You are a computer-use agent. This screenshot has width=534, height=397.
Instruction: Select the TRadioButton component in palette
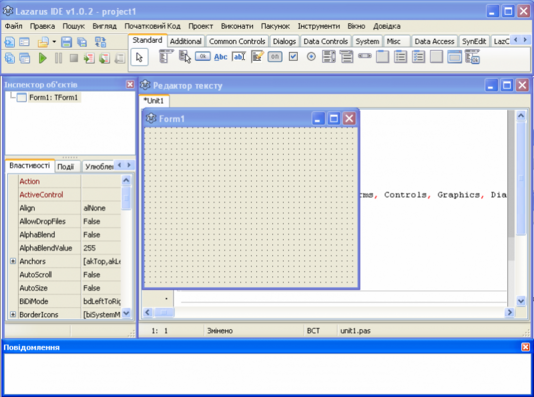311,57
